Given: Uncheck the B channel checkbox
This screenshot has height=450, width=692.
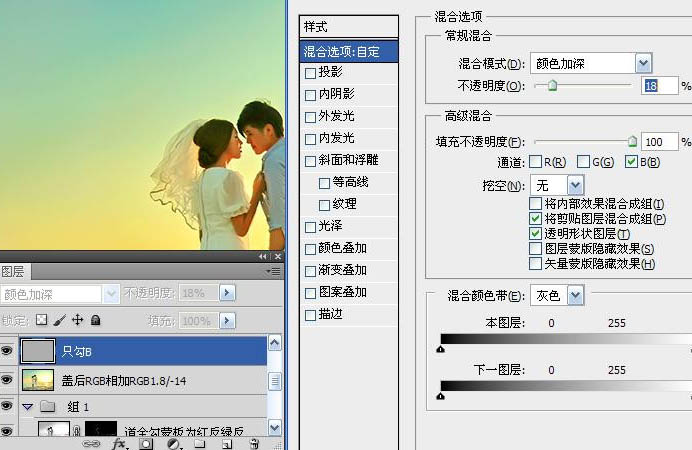Looking at the screenshot, I should 631,162.
